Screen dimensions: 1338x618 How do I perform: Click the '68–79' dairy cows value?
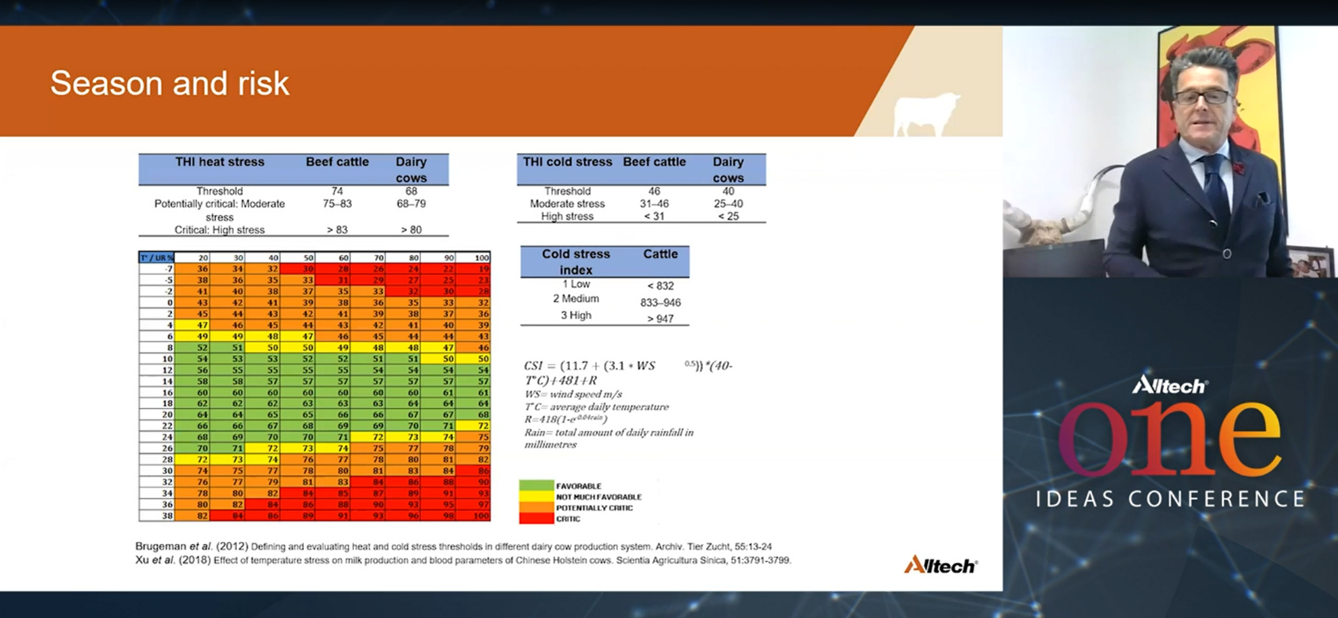click(x=411, y=204)
